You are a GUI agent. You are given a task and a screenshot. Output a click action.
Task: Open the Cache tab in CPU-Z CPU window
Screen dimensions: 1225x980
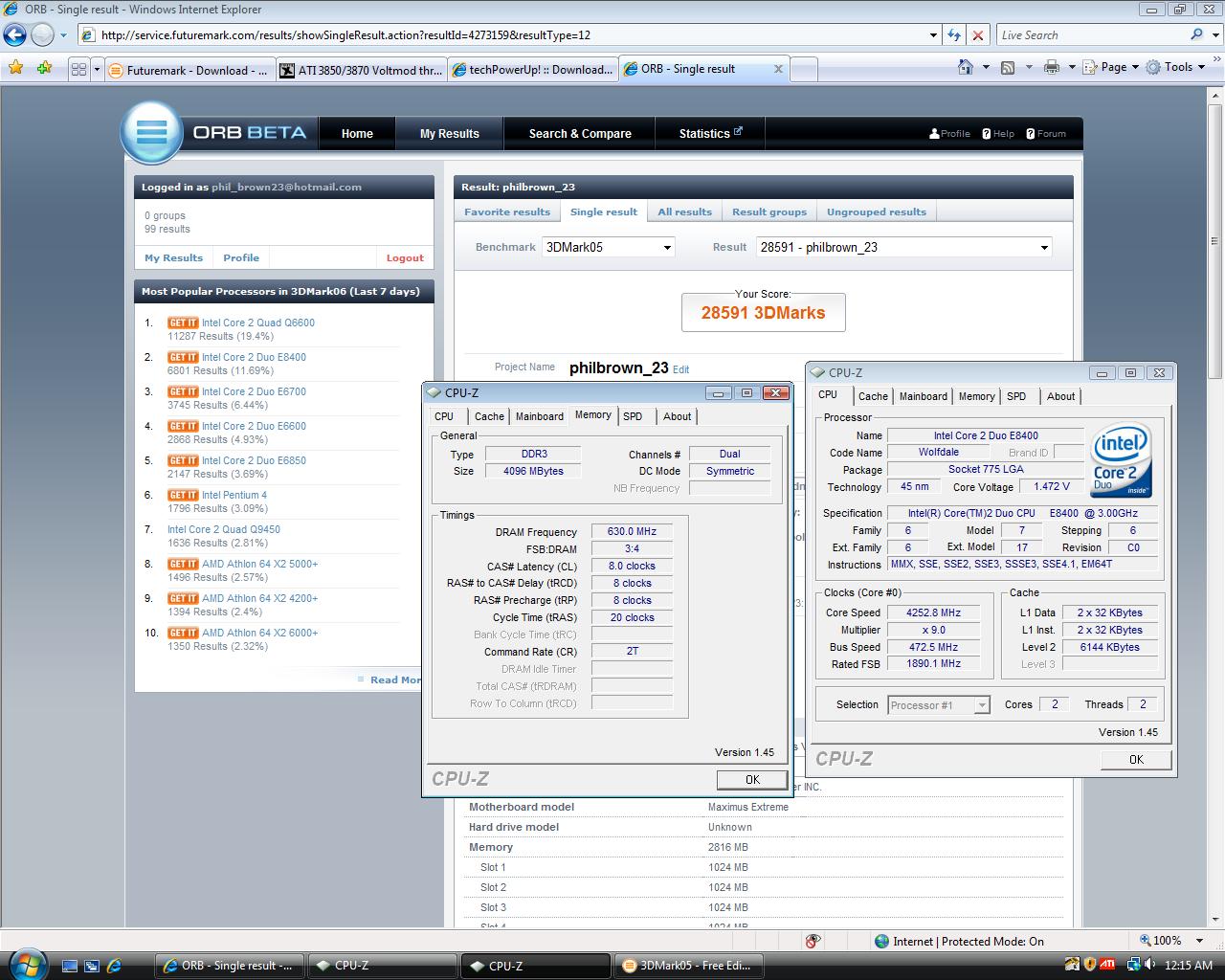coord(873,396)
